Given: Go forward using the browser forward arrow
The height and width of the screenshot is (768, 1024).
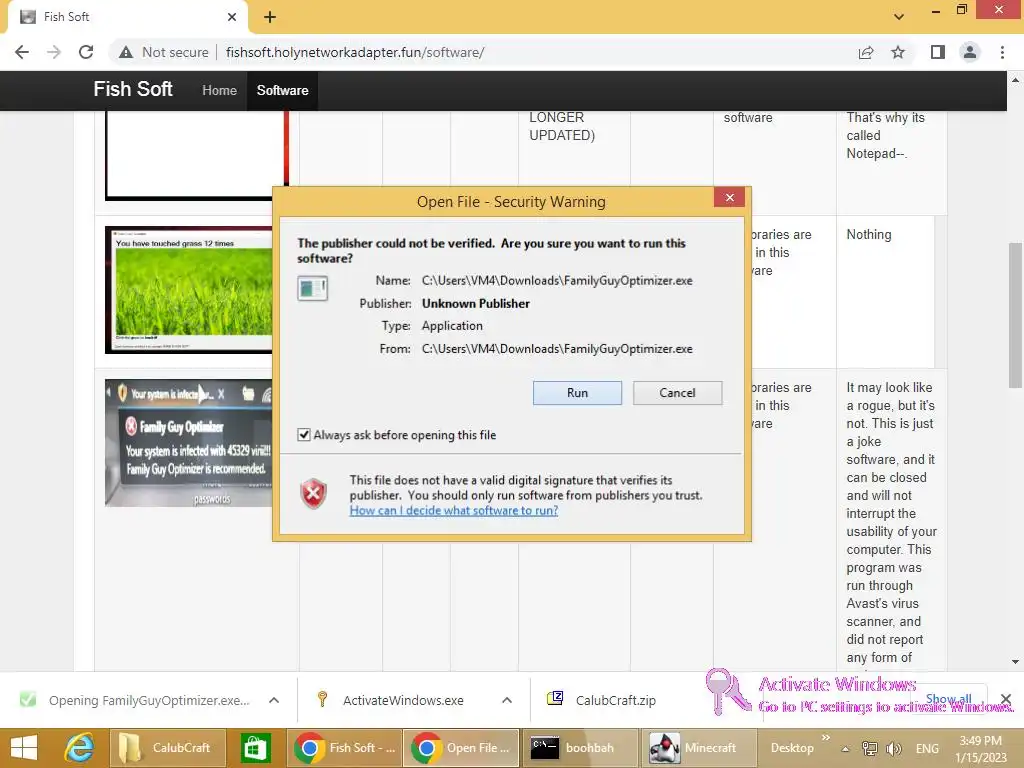Looking at the screenshot, I should [x=54, y=52].
